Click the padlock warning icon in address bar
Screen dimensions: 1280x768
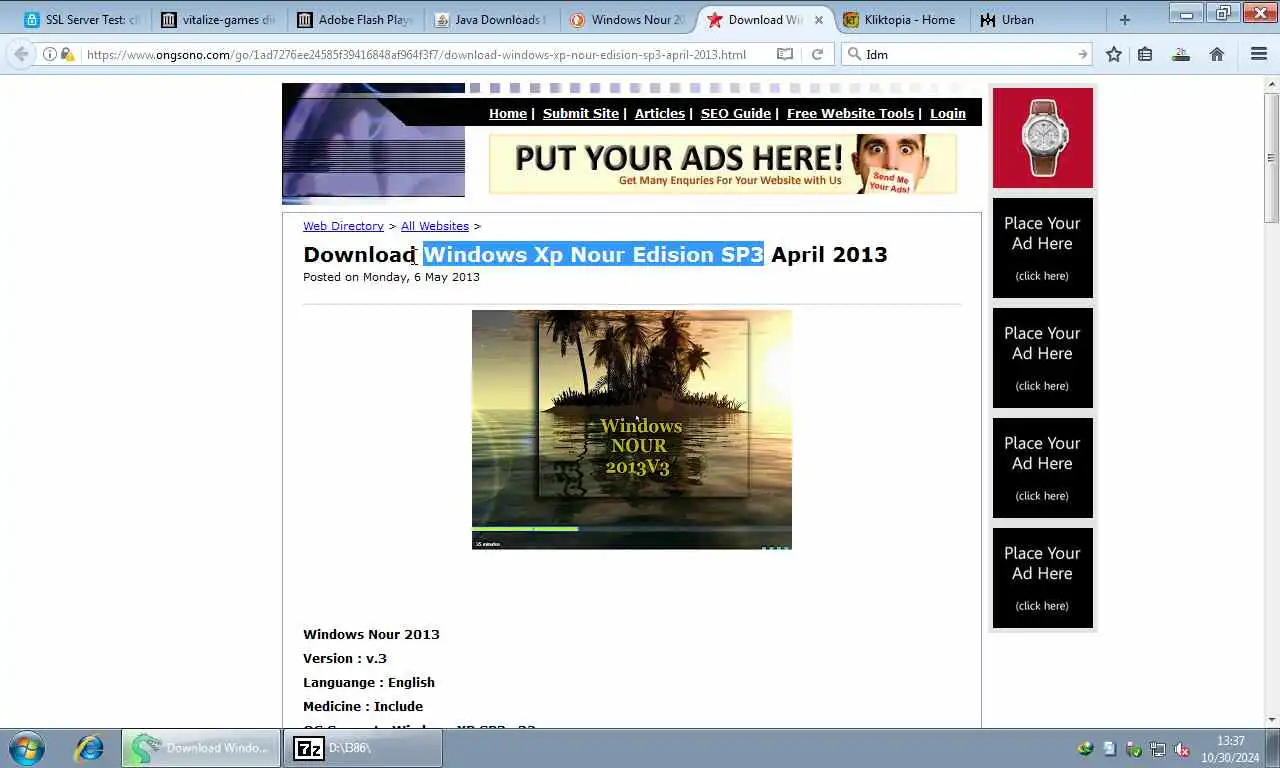[x=67, y=54]
